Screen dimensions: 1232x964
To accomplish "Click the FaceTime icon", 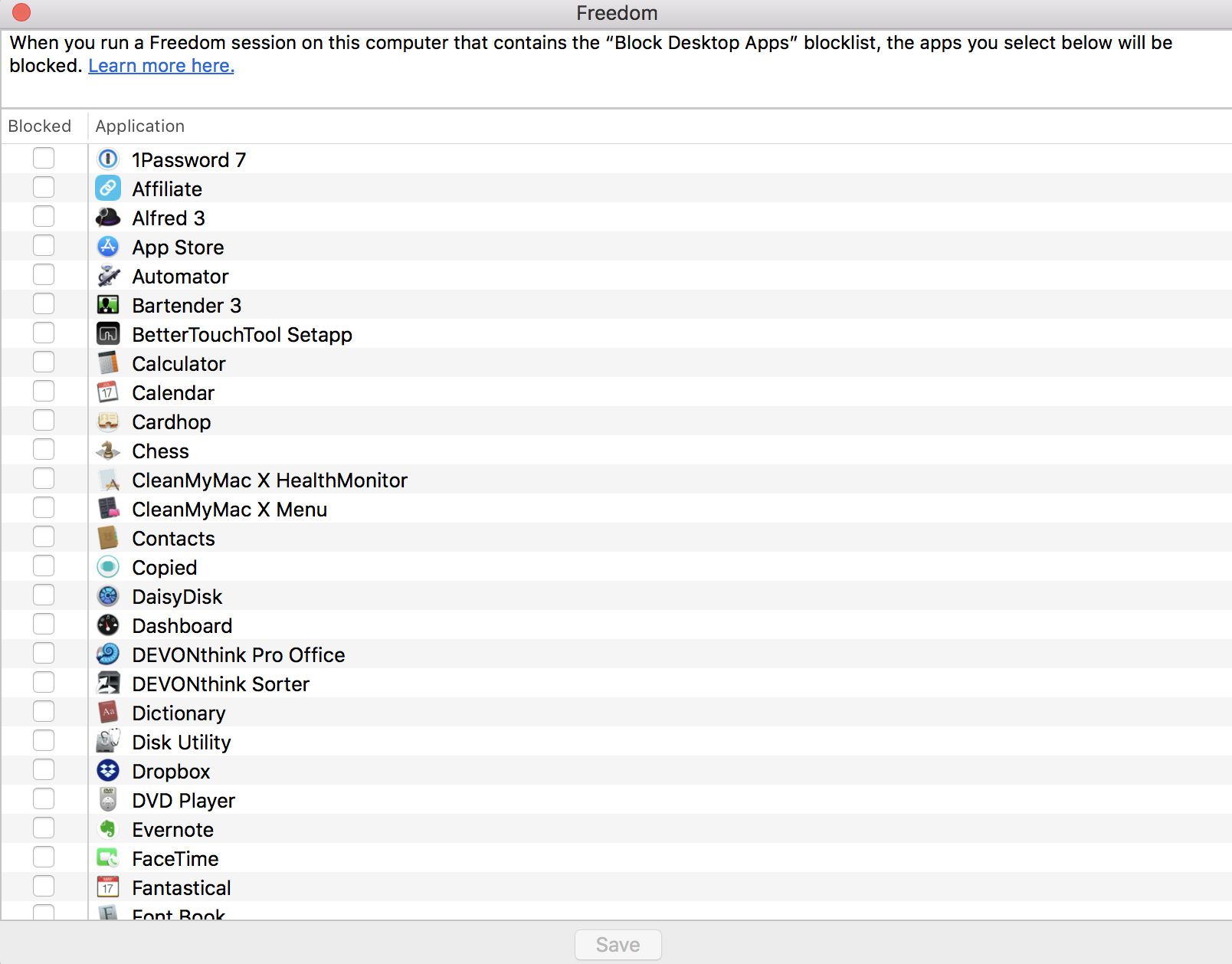I will [x=108, y=857].
